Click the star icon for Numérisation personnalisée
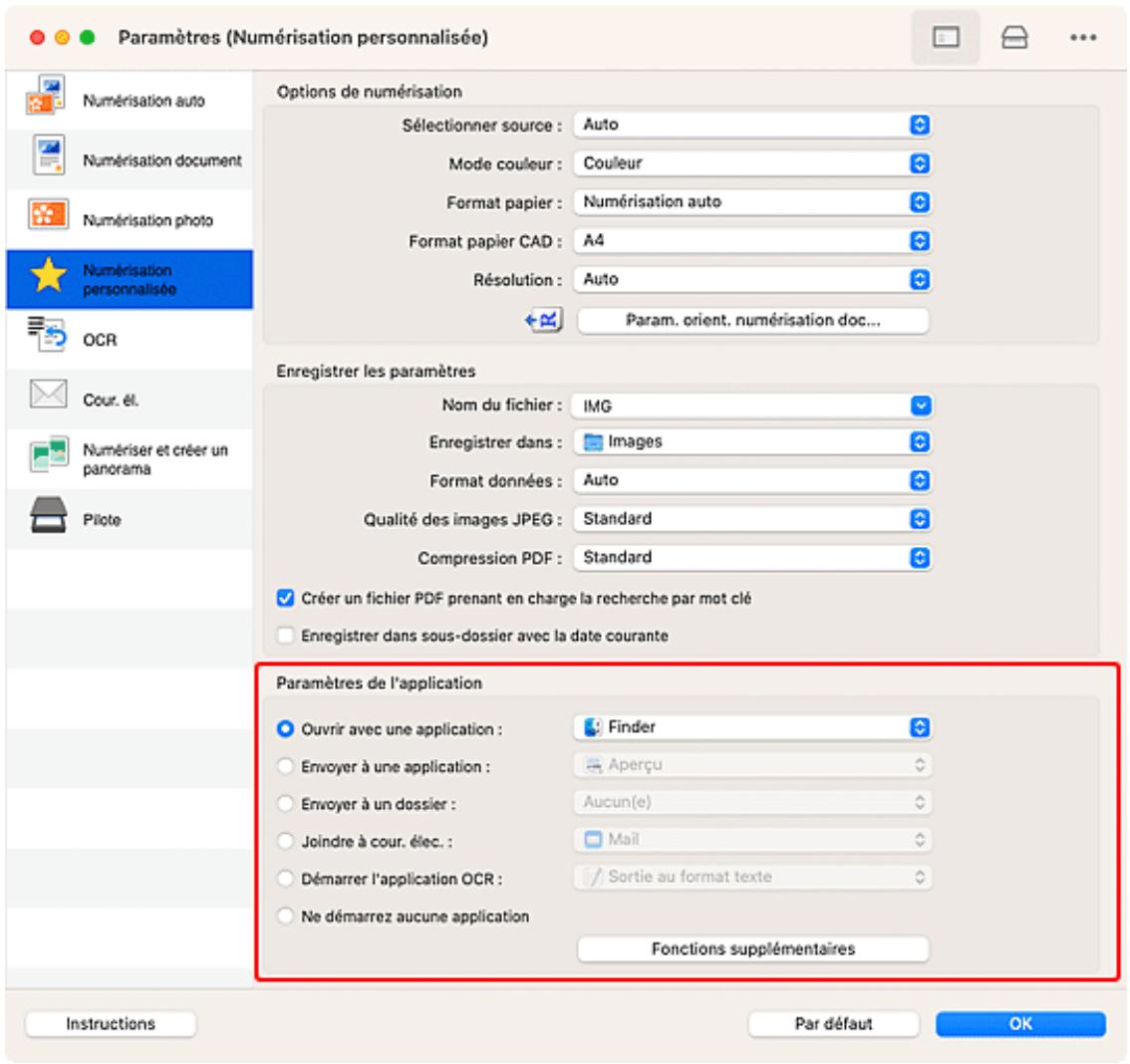1130x1064 pixels. pos(48,274)
